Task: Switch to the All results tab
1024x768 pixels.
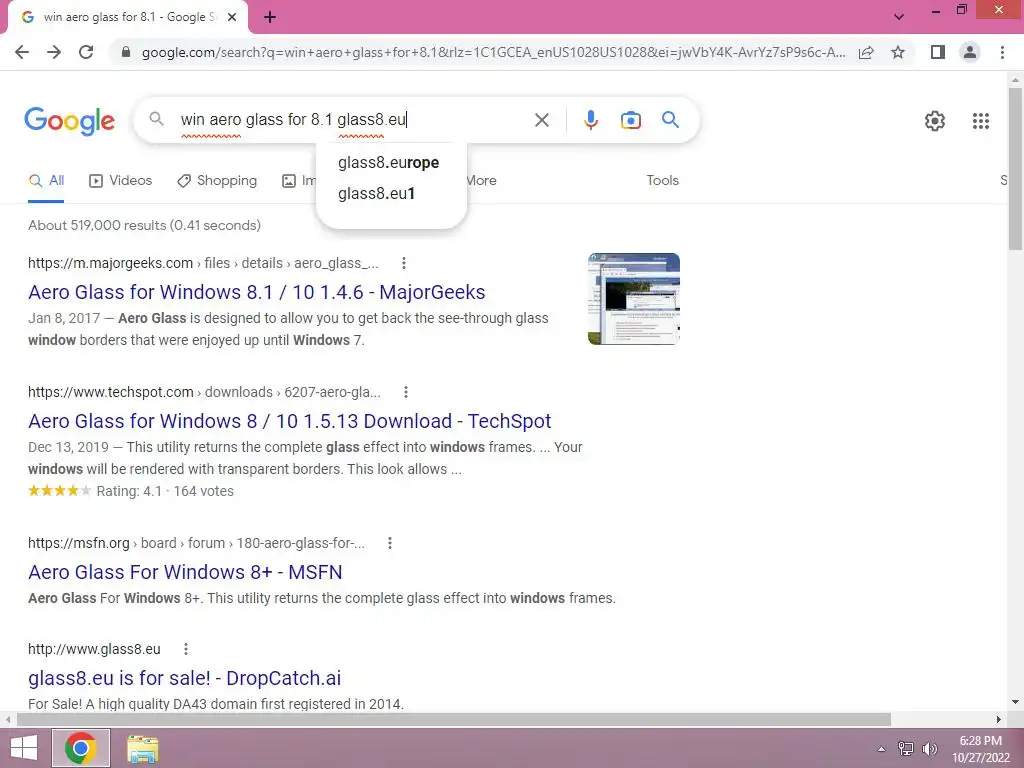Action: (46, 181)
